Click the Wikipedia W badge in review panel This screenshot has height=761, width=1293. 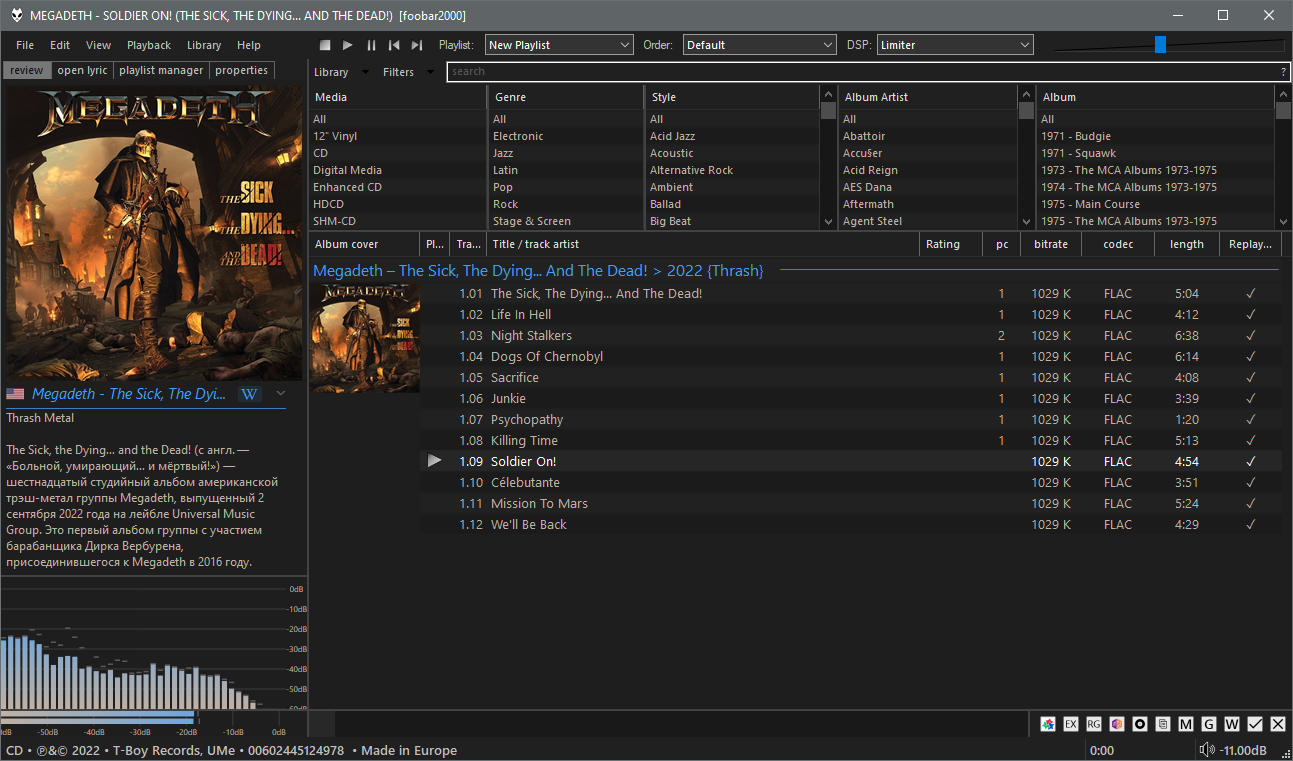click(250, 394)
